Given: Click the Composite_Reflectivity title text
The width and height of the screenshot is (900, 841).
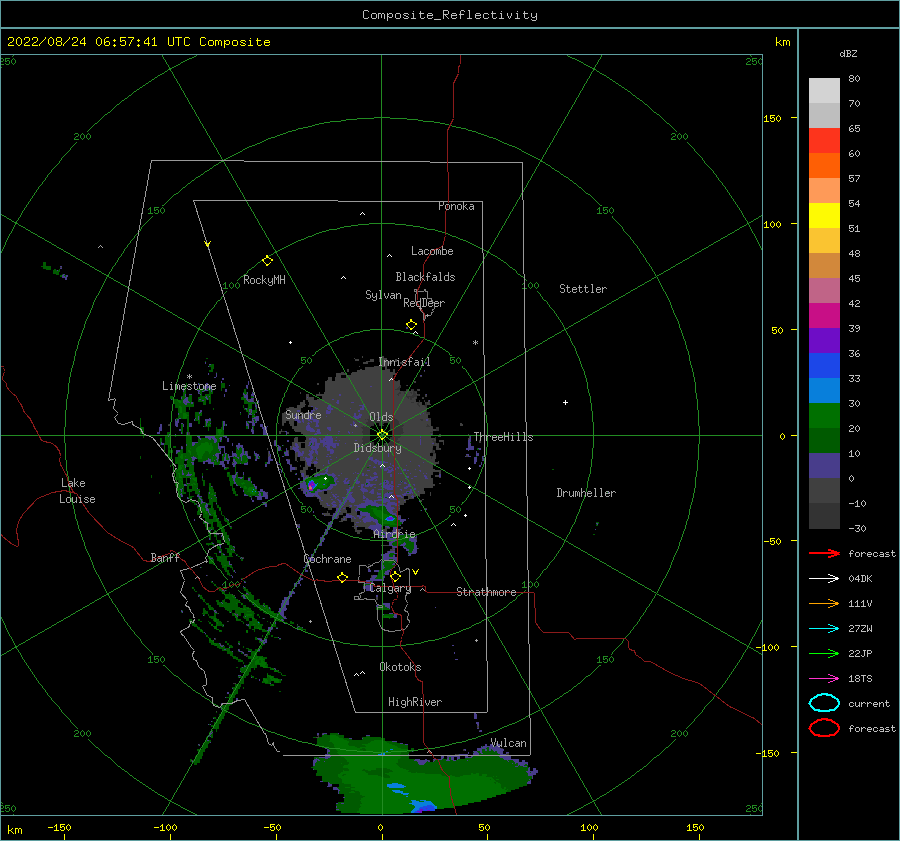Looking at the screenshot, I should point(450,15).
